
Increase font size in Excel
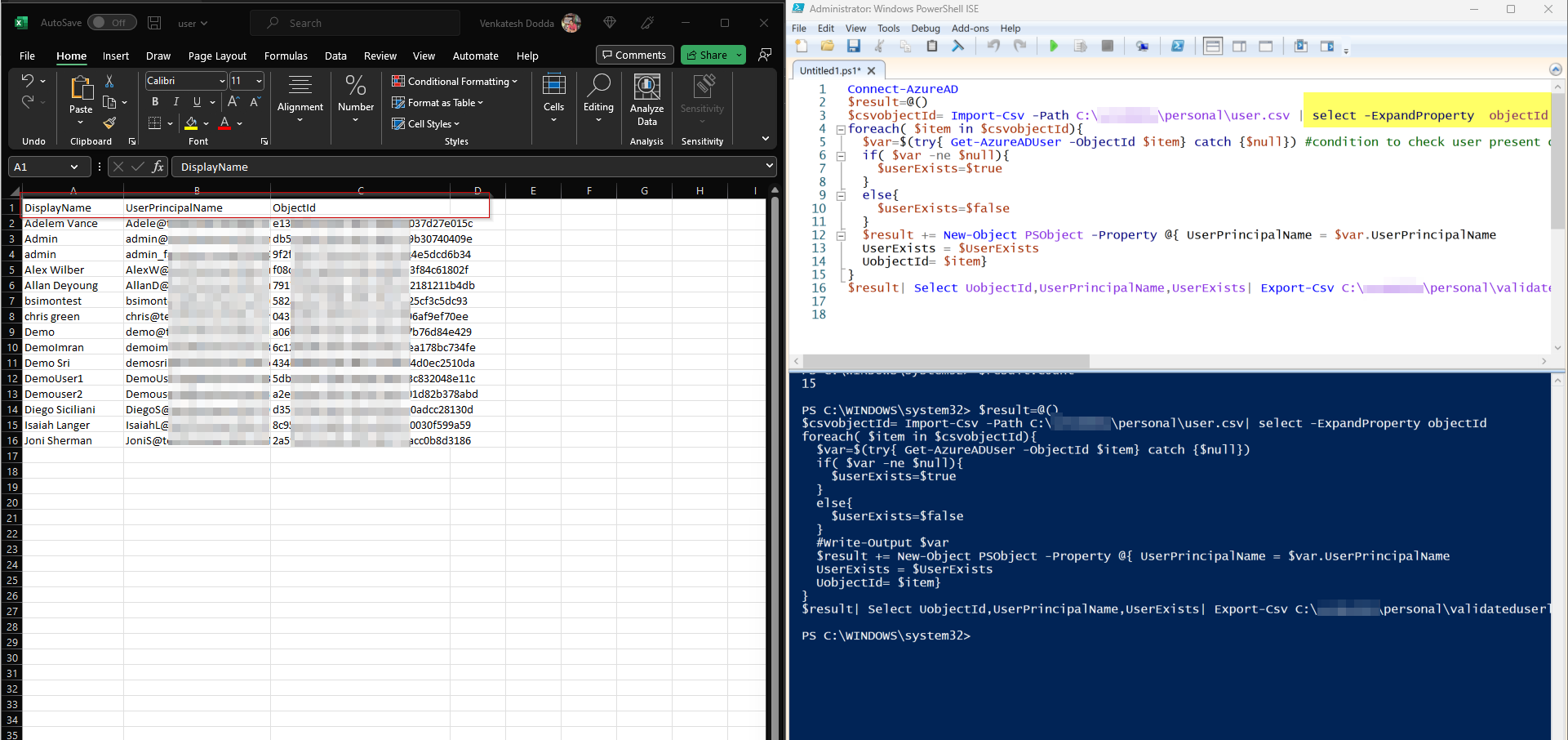233,102
